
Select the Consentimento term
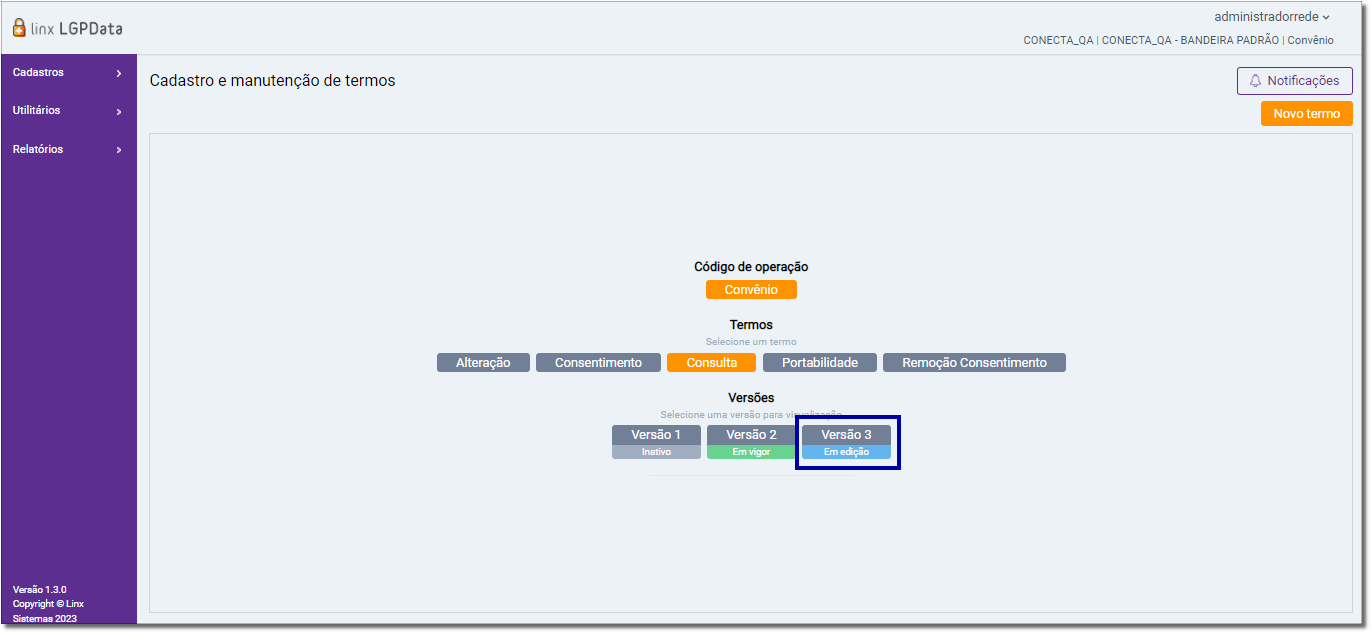(598, 363)
